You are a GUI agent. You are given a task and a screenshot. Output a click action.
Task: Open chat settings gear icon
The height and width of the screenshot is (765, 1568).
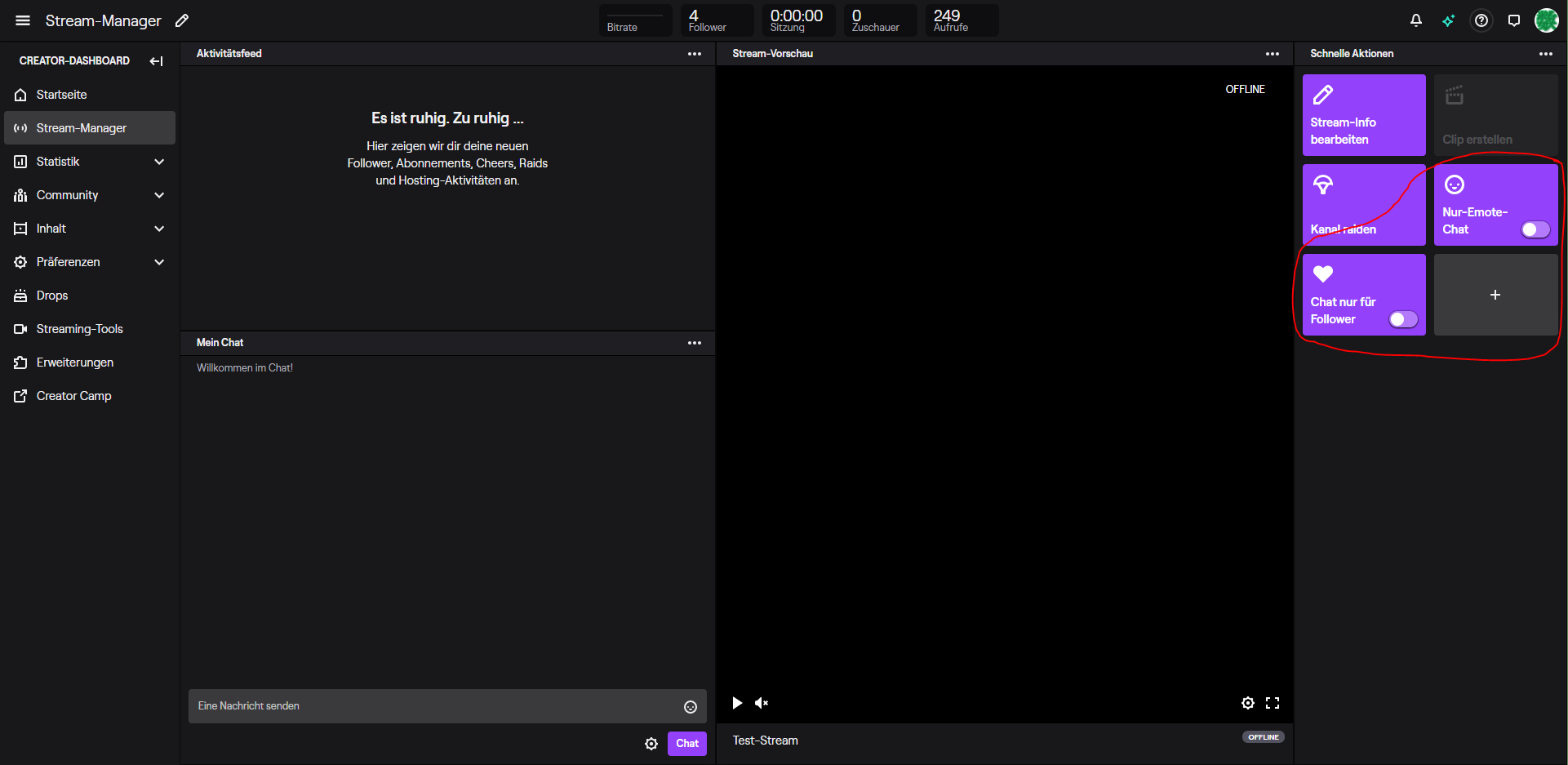(651, 744)
